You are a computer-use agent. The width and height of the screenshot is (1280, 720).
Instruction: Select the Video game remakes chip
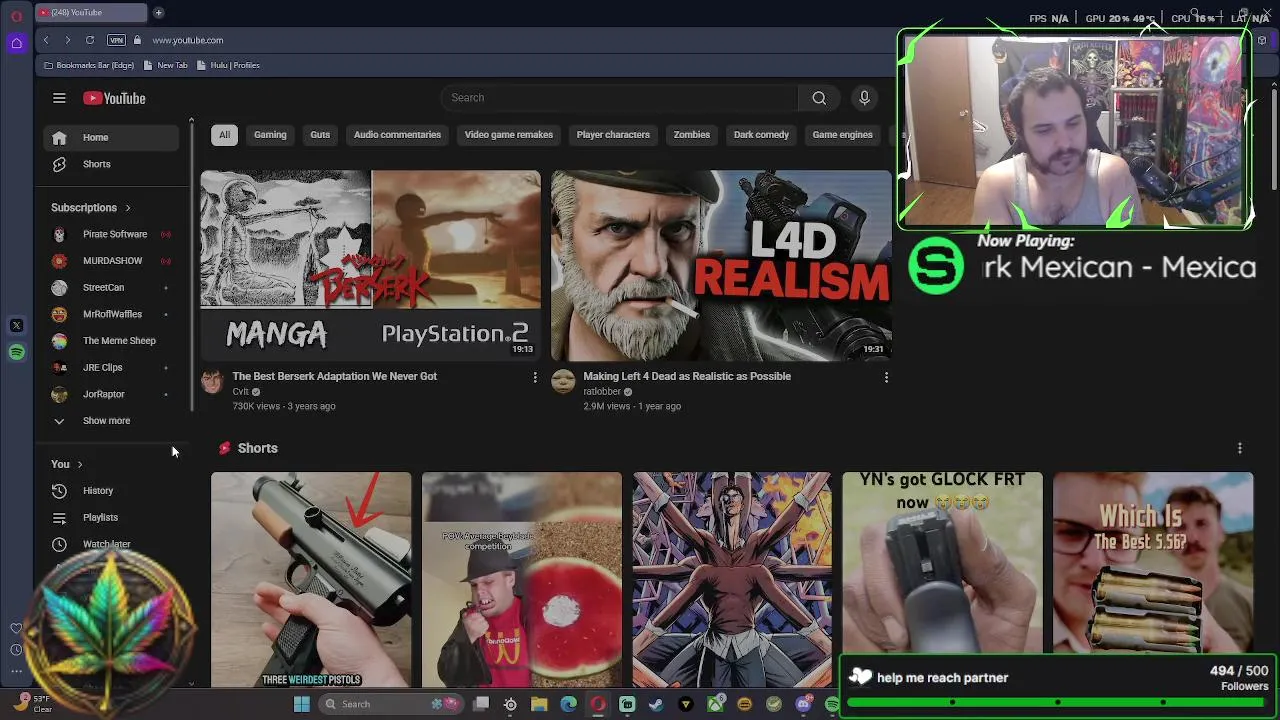click(508, 135)
